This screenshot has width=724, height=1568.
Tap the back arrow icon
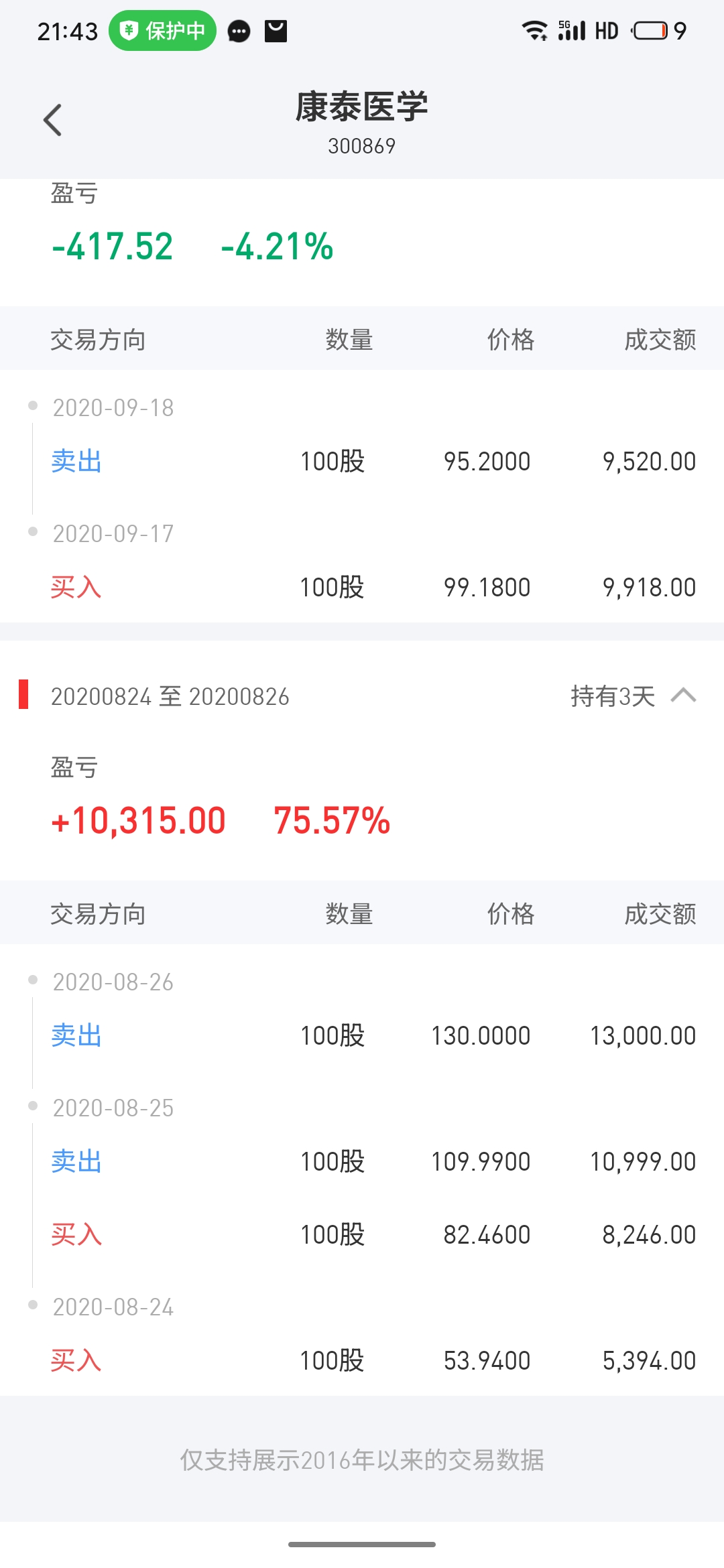52,120
